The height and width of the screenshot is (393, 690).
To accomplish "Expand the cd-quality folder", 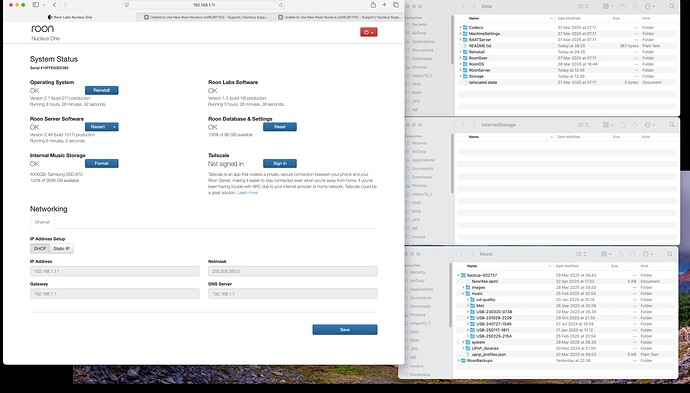I will coord(468,300).
